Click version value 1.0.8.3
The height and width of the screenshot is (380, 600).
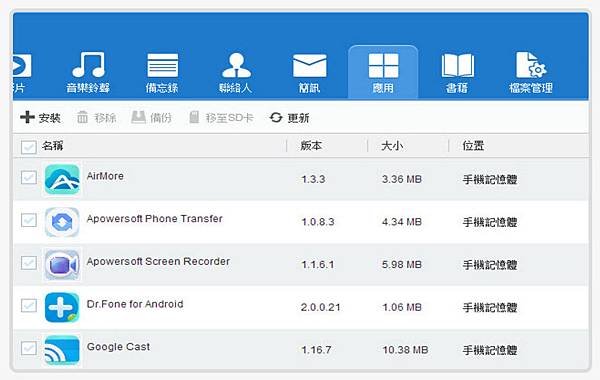pyautogui.click(x=318, y=222)
